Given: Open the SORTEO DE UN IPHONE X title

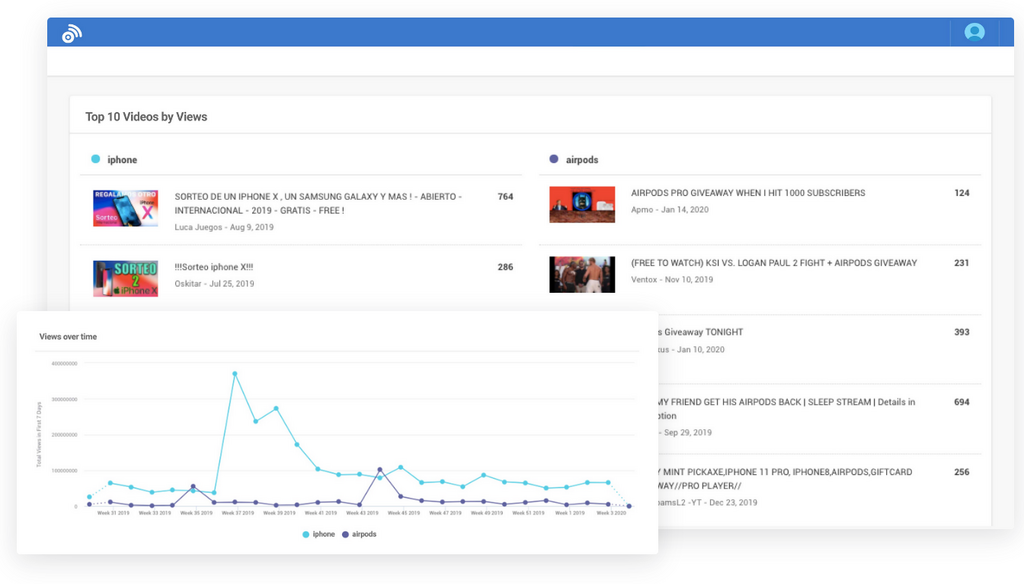Looking at the screenshot, I should pos(318,203).
